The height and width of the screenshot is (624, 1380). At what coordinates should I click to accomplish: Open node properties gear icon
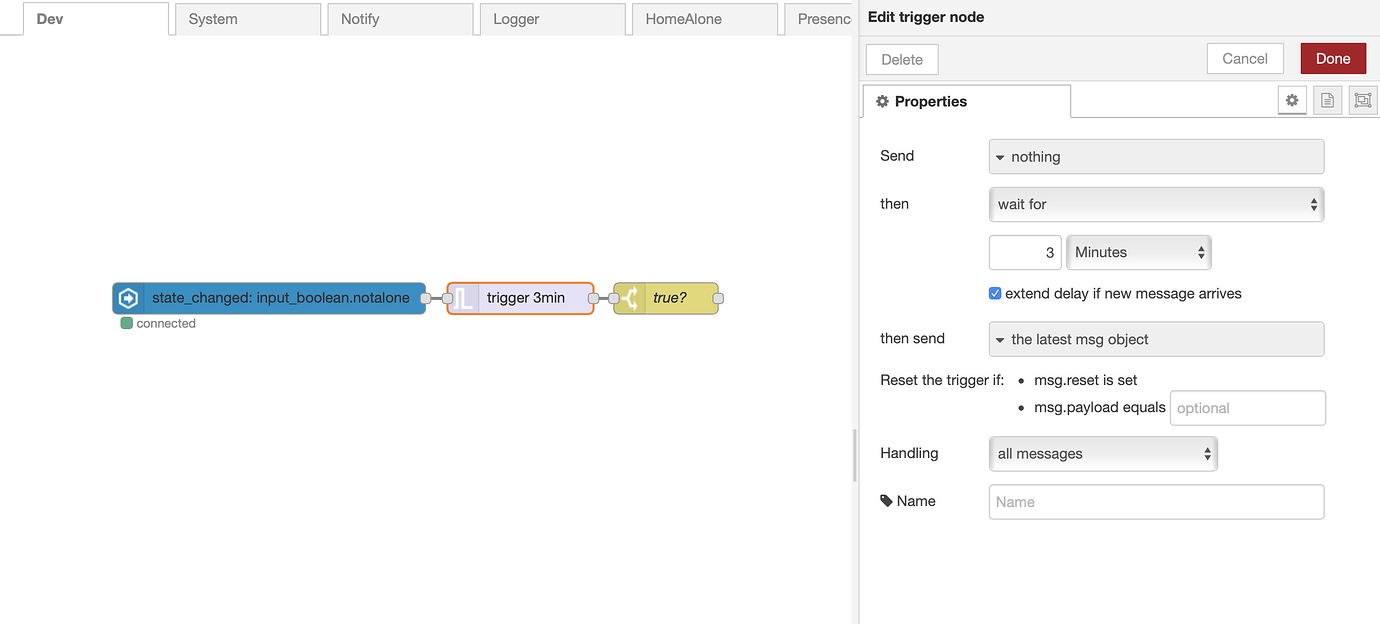(1292, 100)
